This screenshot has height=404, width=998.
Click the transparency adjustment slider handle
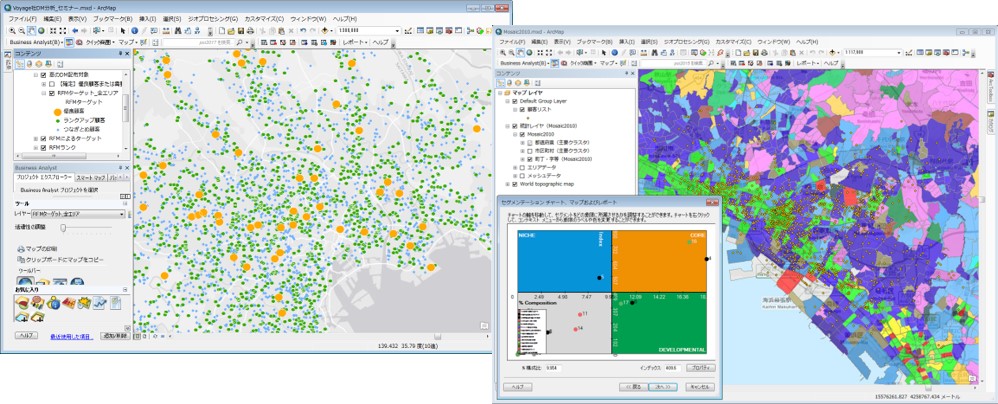coord(64,227)
